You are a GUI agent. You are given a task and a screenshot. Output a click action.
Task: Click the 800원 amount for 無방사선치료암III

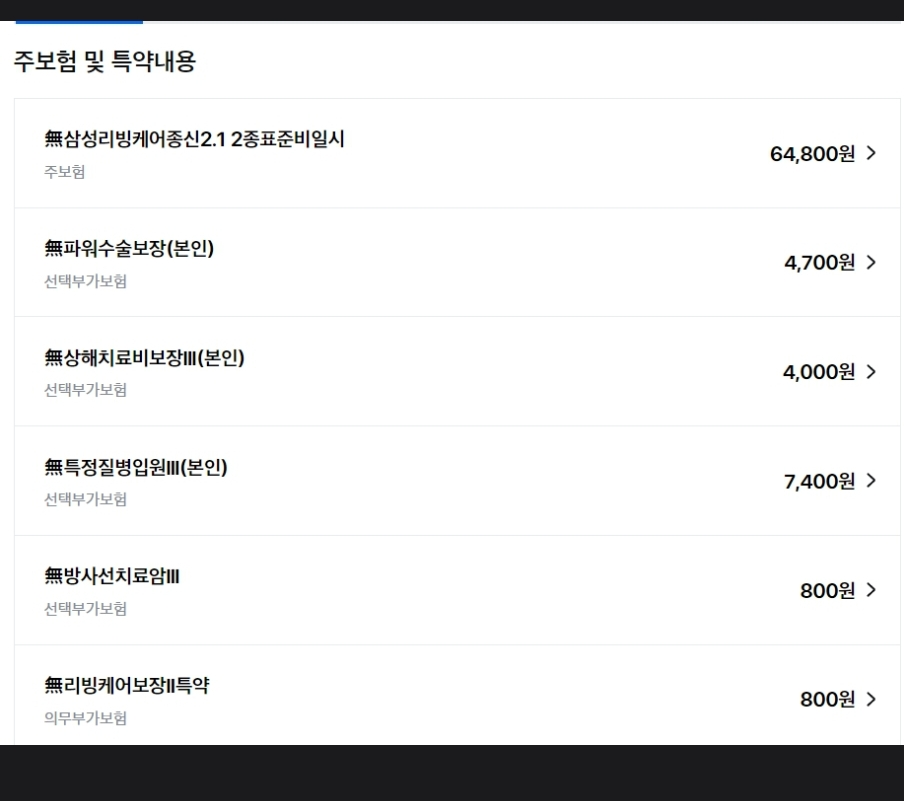click(827, 591)
